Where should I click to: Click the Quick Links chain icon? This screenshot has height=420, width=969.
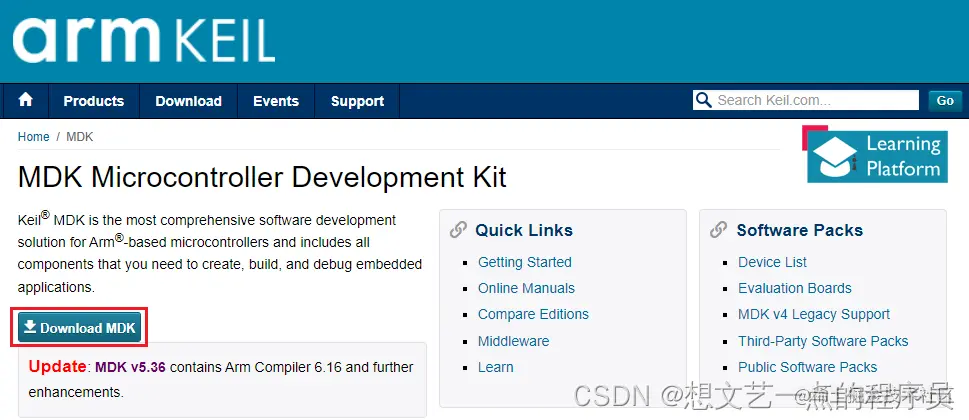coord(458,230)
